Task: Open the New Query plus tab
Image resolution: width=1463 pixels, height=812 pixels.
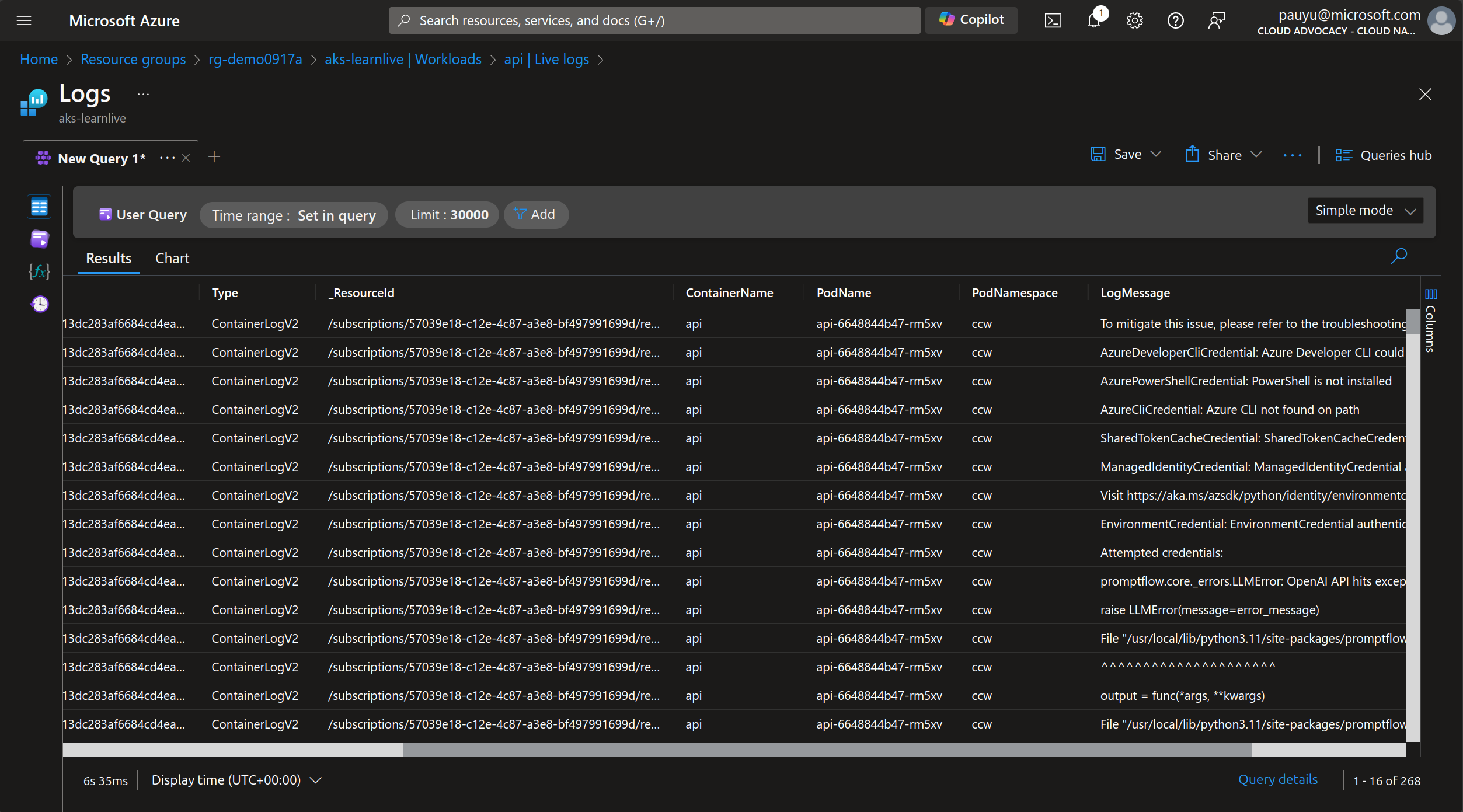Action: point(213,157)
